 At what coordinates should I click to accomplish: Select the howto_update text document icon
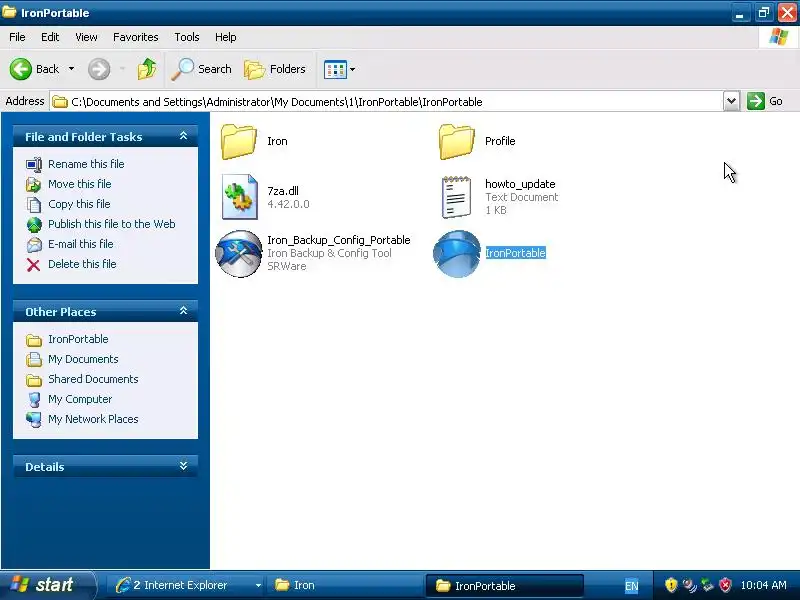pyautogui.click(x=457, y=197)
